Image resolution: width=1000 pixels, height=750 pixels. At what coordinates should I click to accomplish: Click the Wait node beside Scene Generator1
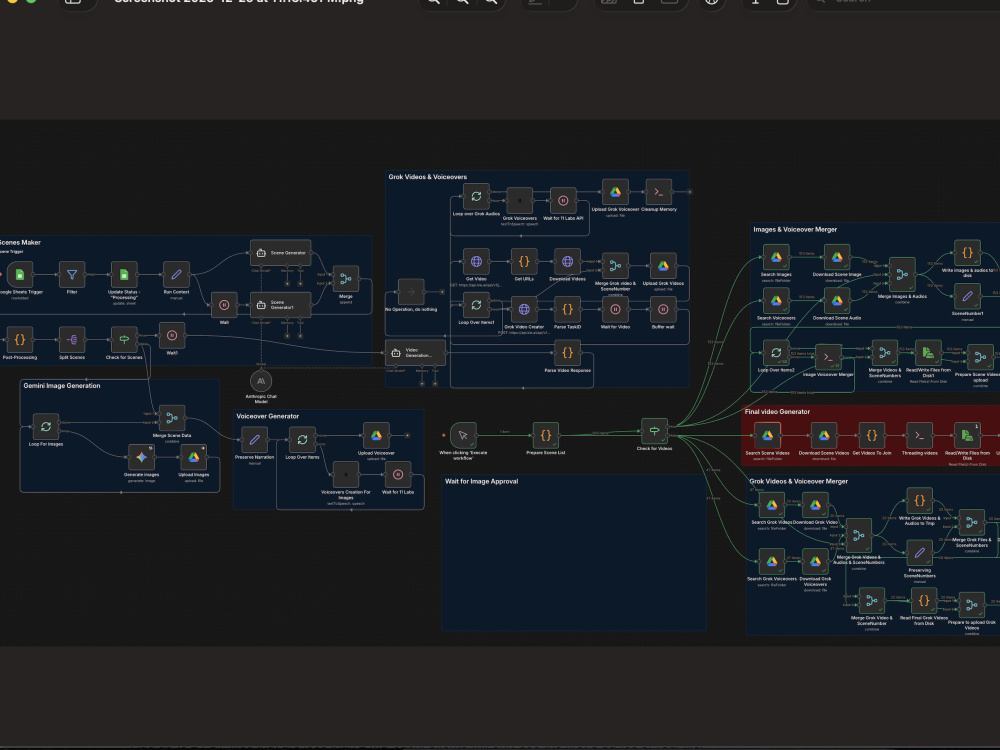pos(224,305)
